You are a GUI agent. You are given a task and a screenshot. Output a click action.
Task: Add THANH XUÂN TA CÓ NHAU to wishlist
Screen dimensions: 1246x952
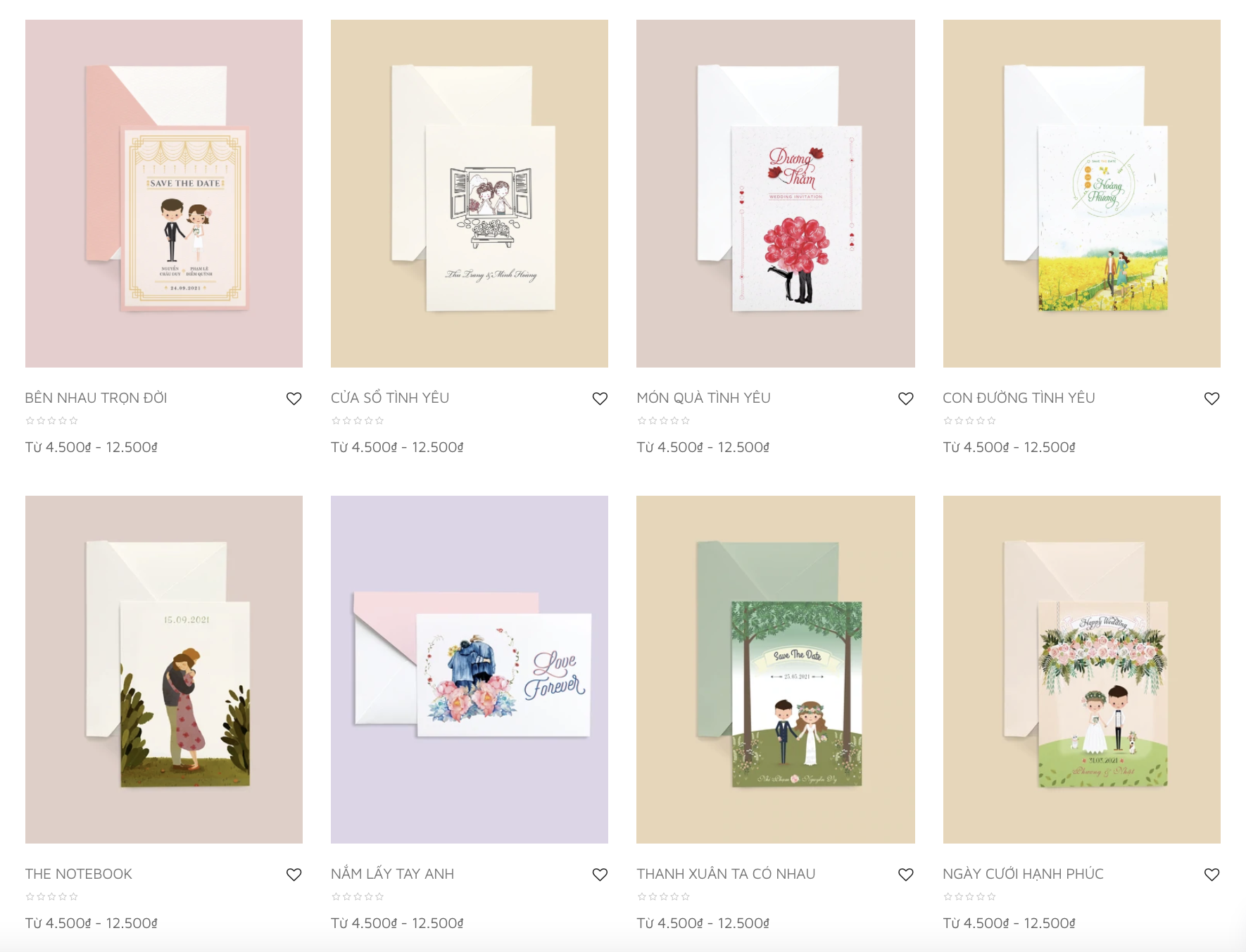coord(906,875)
